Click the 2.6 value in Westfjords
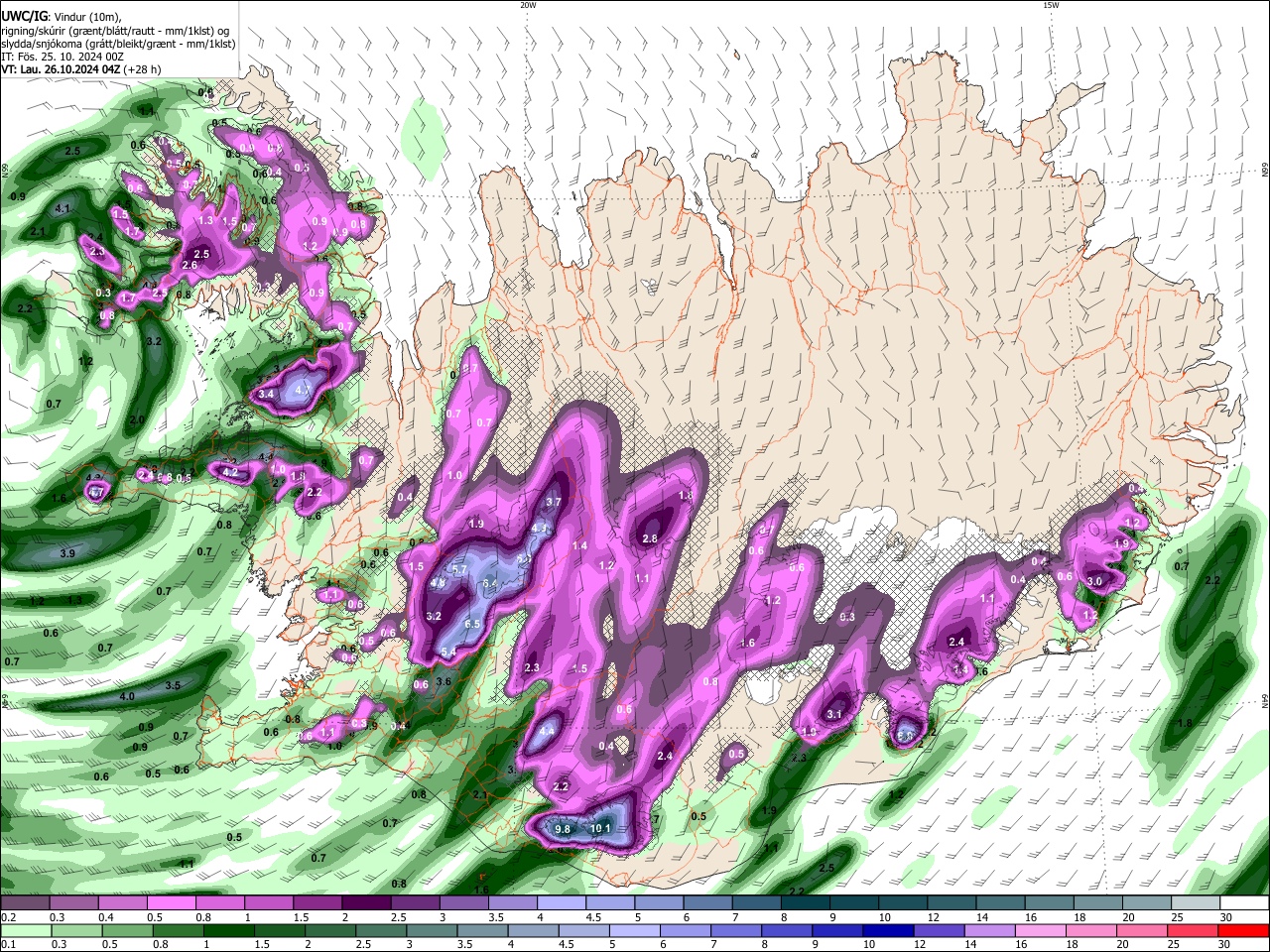Viewport: 1270px width, 952px height. point(190,265)
